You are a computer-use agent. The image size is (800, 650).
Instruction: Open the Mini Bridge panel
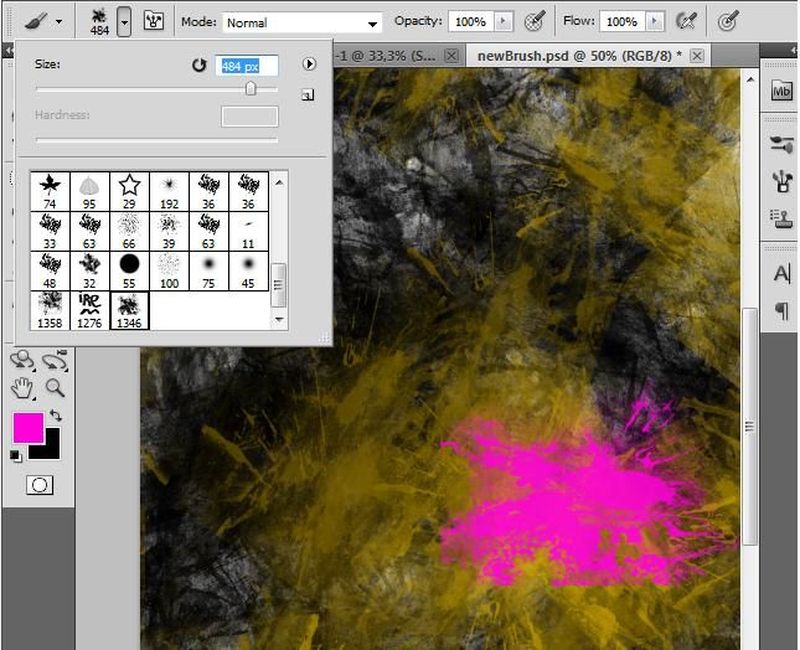click(x=781, y=92)
